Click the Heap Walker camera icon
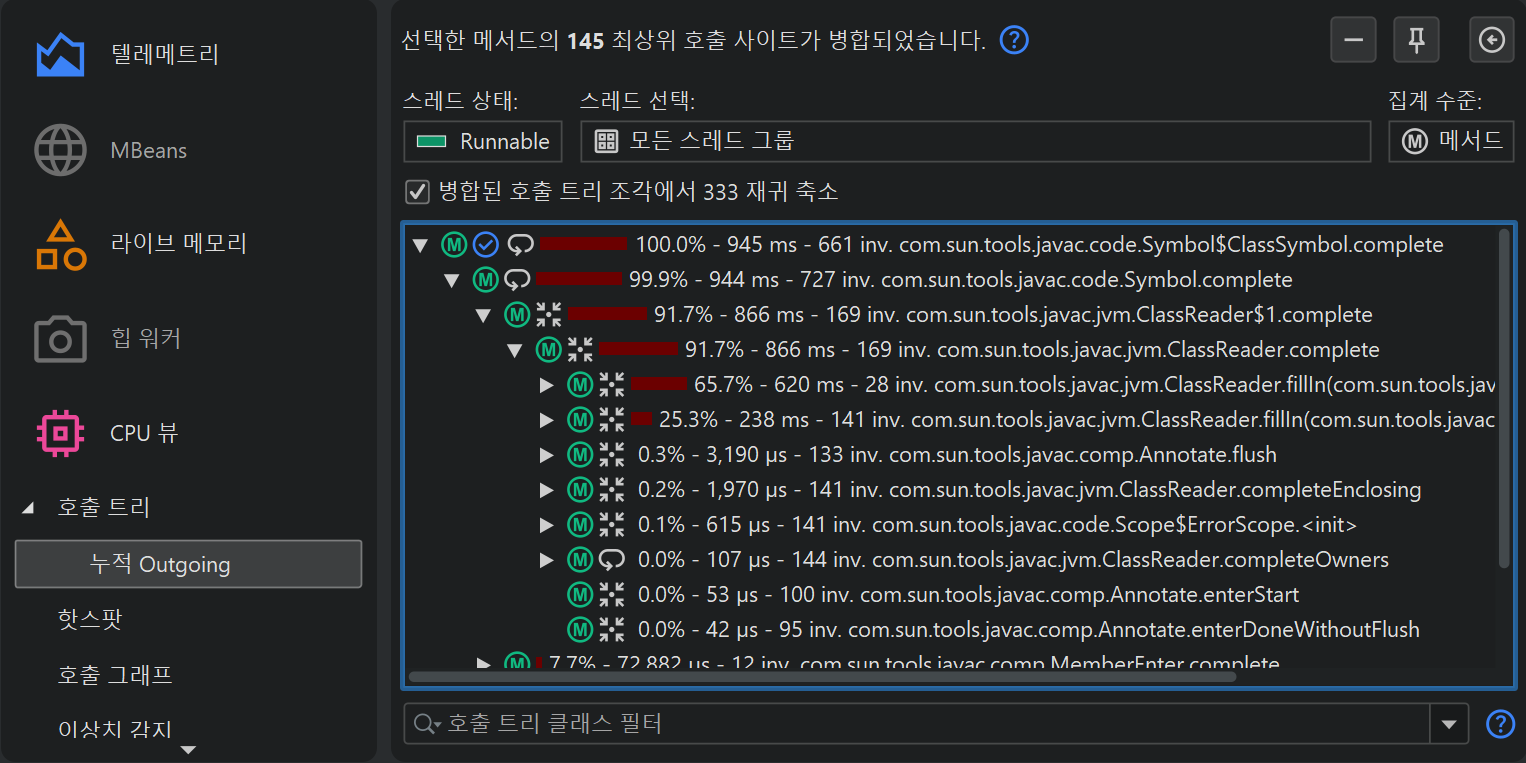The height and width of the screenshot is (763, 1526). coord(60,340)
